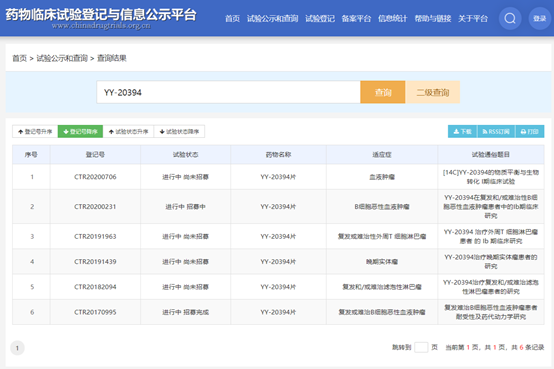Sort by 登记号升序 ascending
The width and height of the screenshot is (554, 369).
pos(35,131)
